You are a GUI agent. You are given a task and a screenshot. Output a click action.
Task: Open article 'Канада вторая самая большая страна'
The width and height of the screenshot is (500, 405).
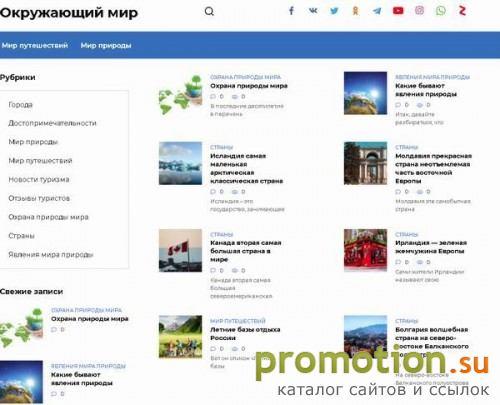tap(246, 251)
